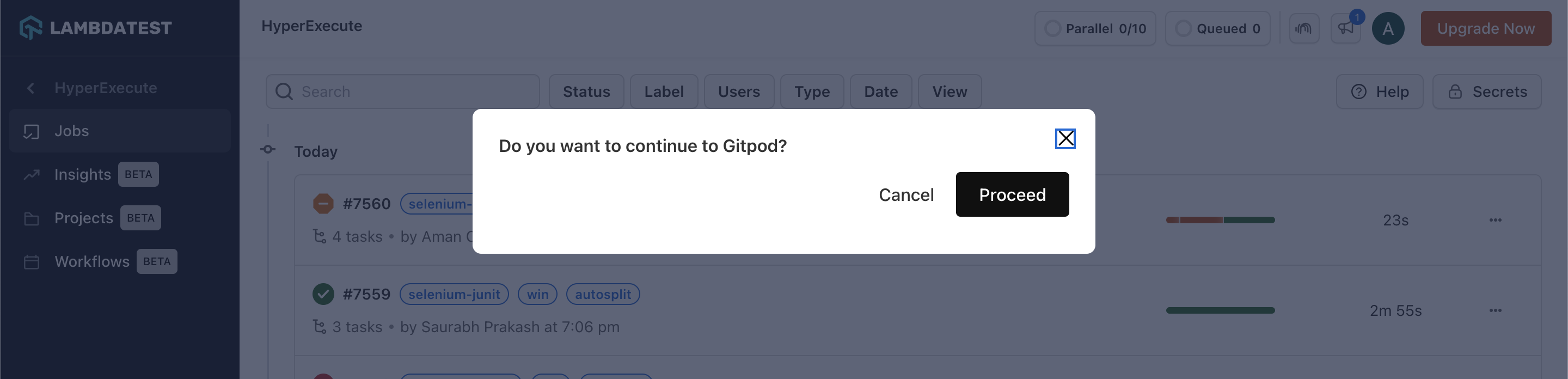Open the Insights BETA sidebar item
The image size is (1568, 379).
point(82,174)
